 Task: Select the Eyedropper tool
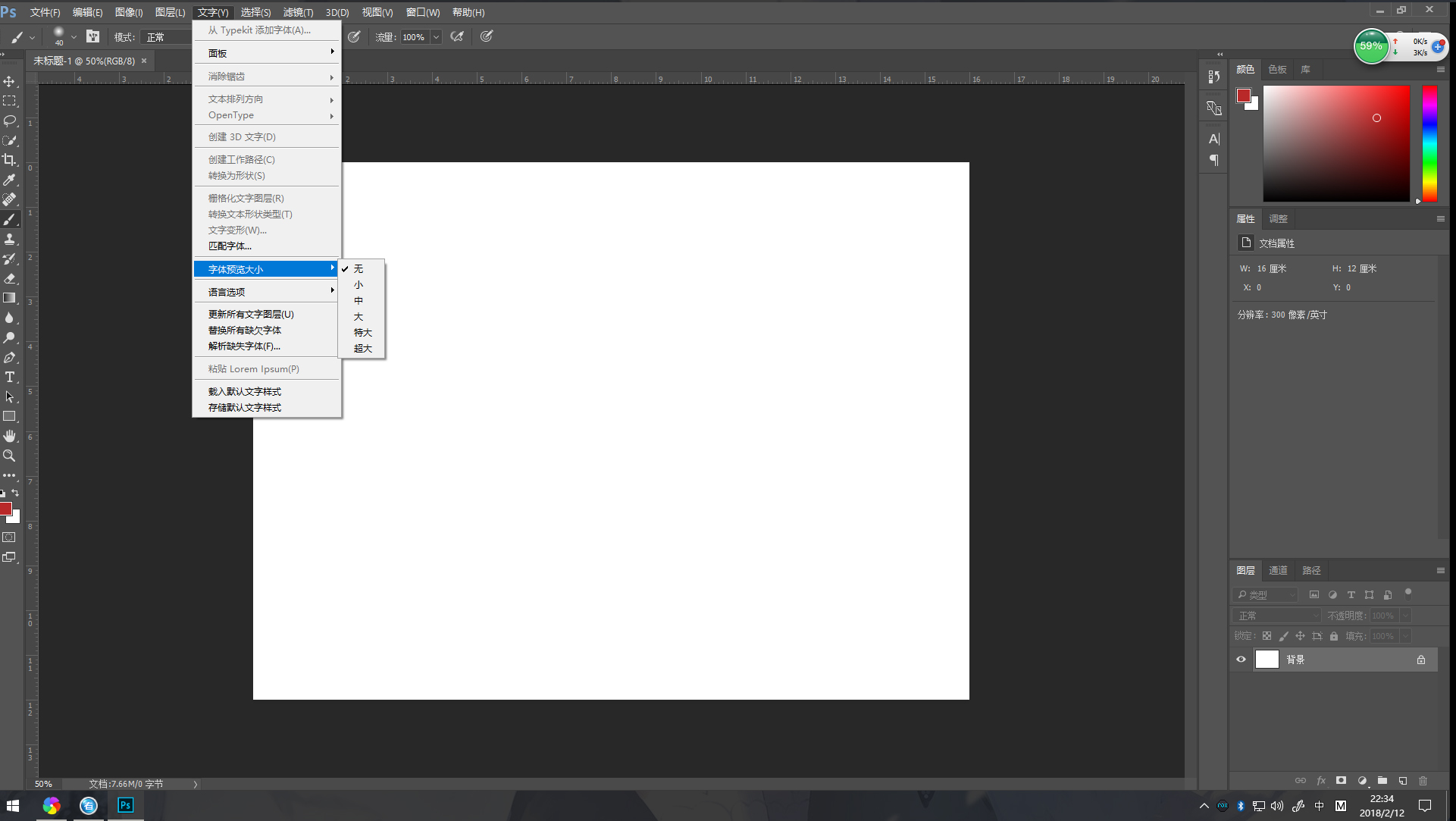[9, 180]
